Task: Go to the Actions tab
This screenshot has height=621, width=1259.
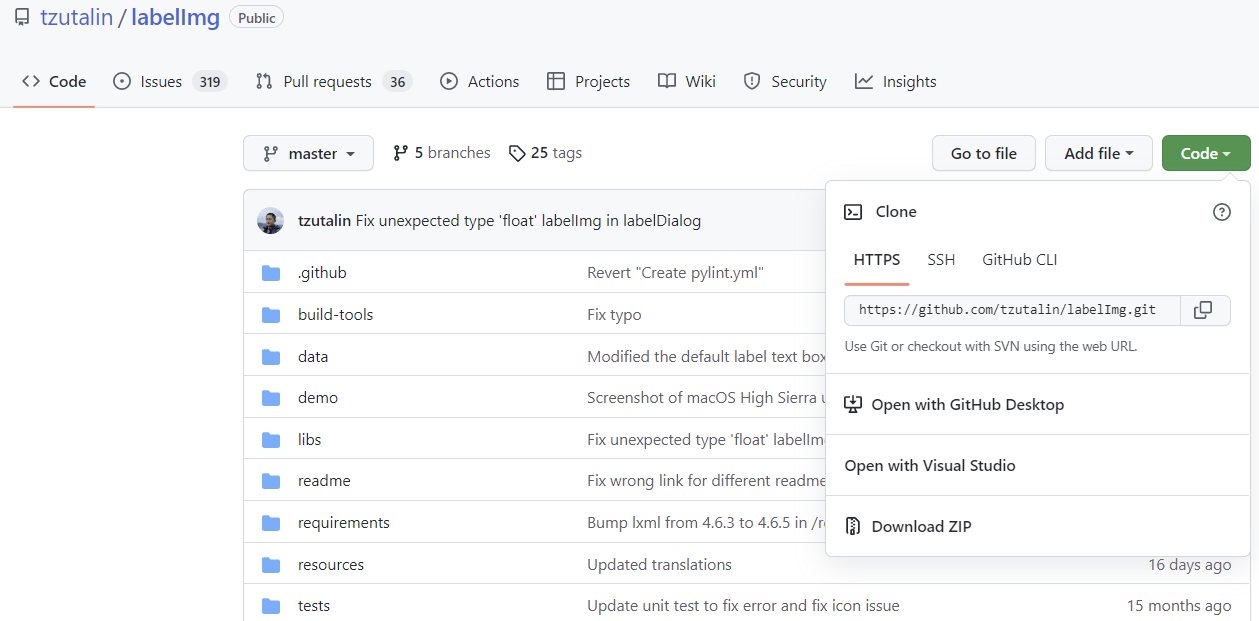Action: point(480,82)
